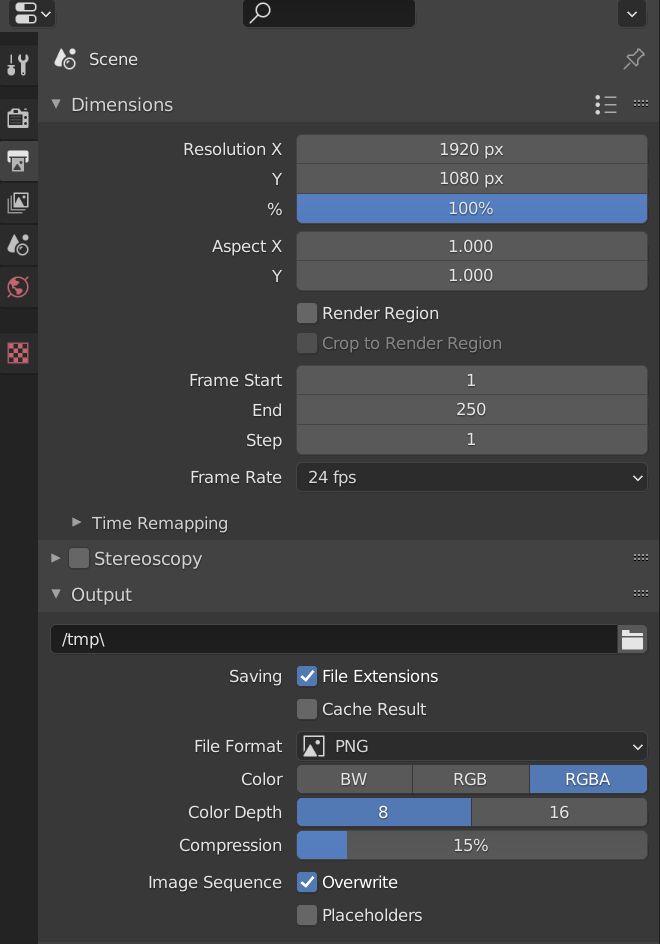The image size is (660, 944).
Task: Collapse the Output panel
Action: 56,594
